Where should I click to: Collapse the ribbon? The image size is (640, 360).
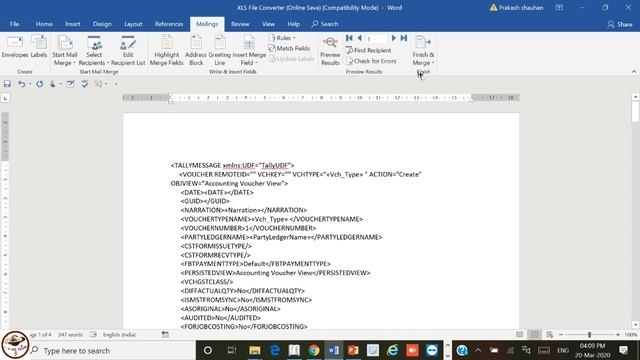(634, 71)
